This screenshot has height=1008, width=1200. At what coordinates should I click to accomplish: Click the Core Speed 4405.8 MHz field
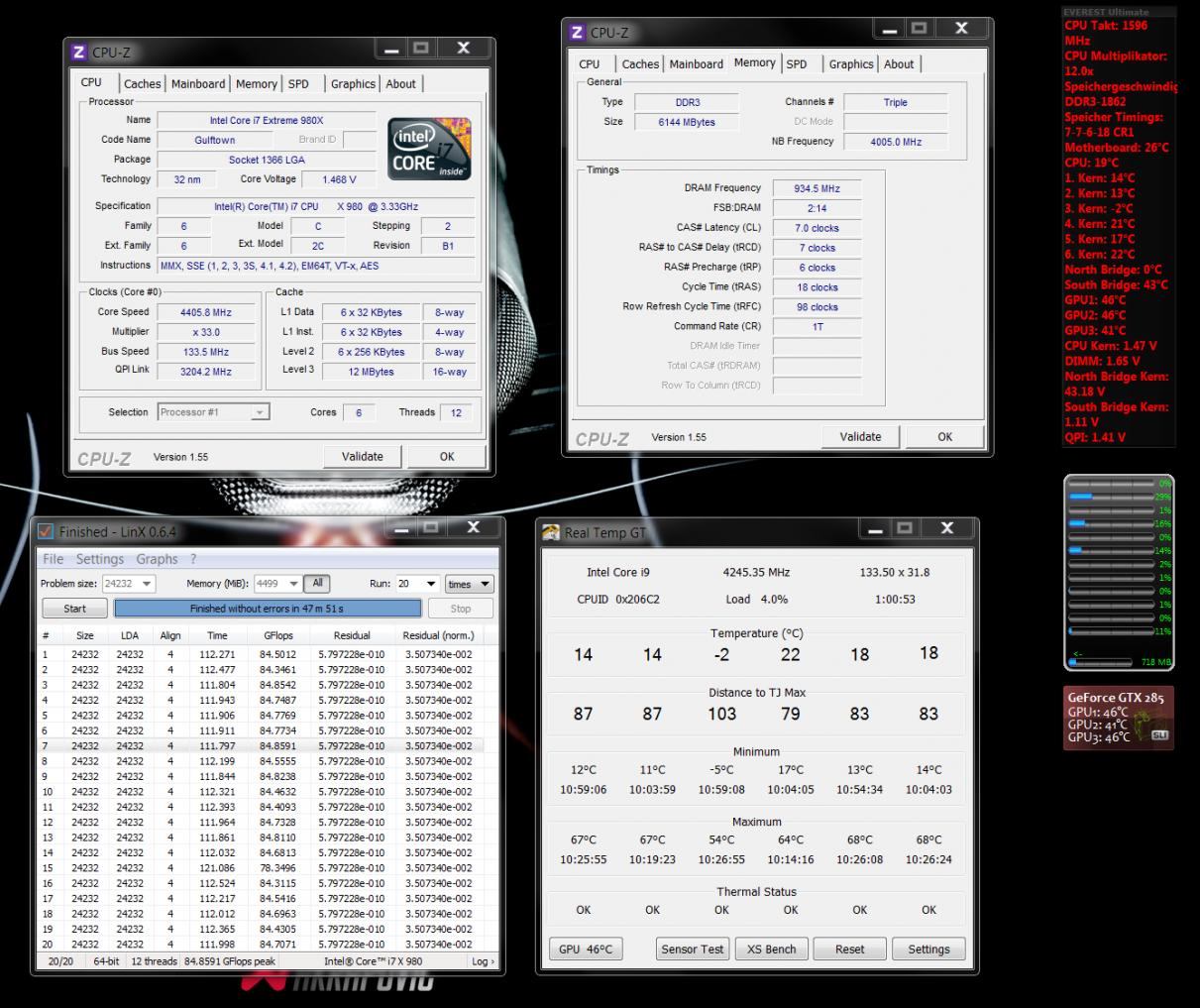click(205, 312)
